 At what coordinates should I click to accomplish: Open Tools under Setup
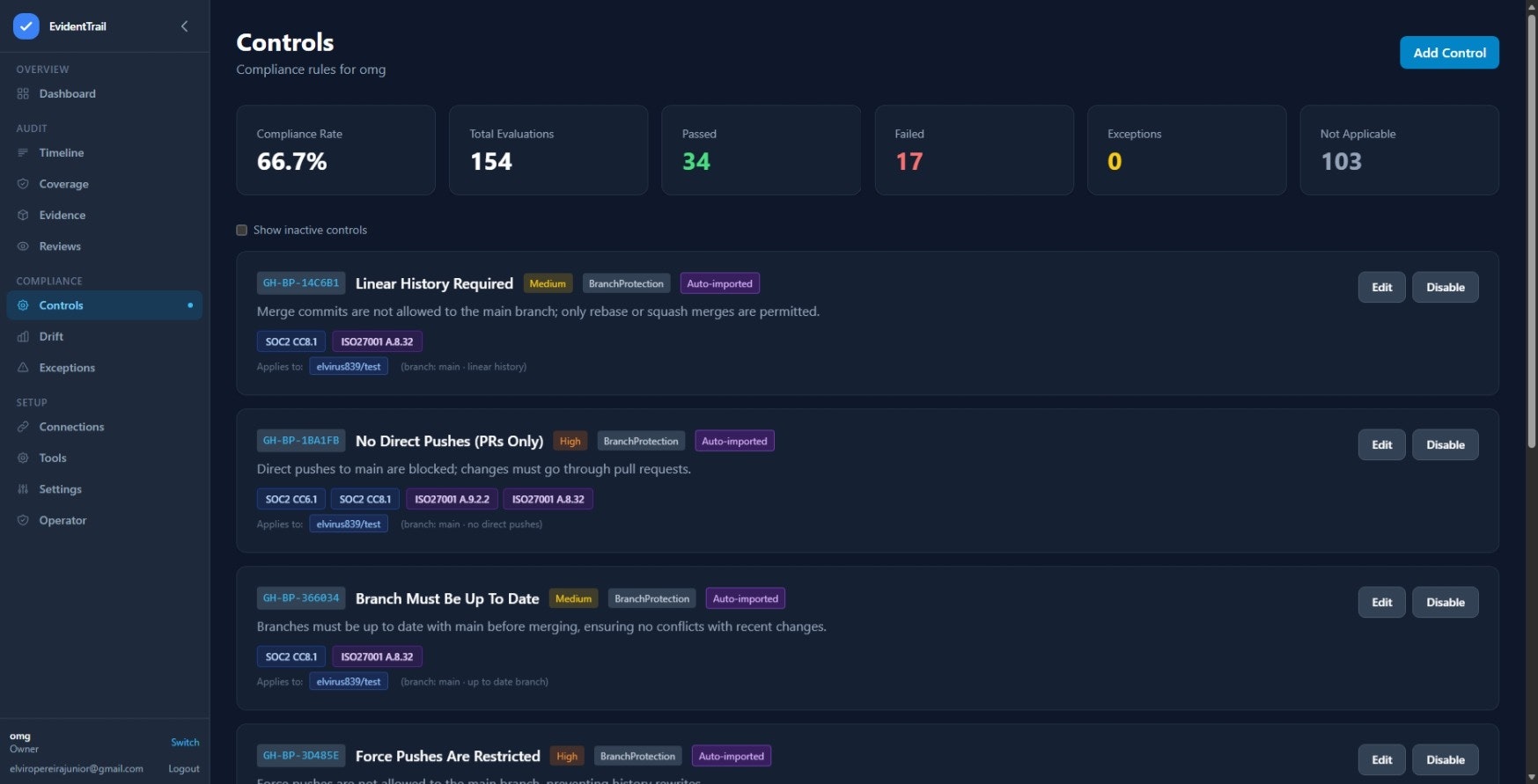[x=105, y=458]
